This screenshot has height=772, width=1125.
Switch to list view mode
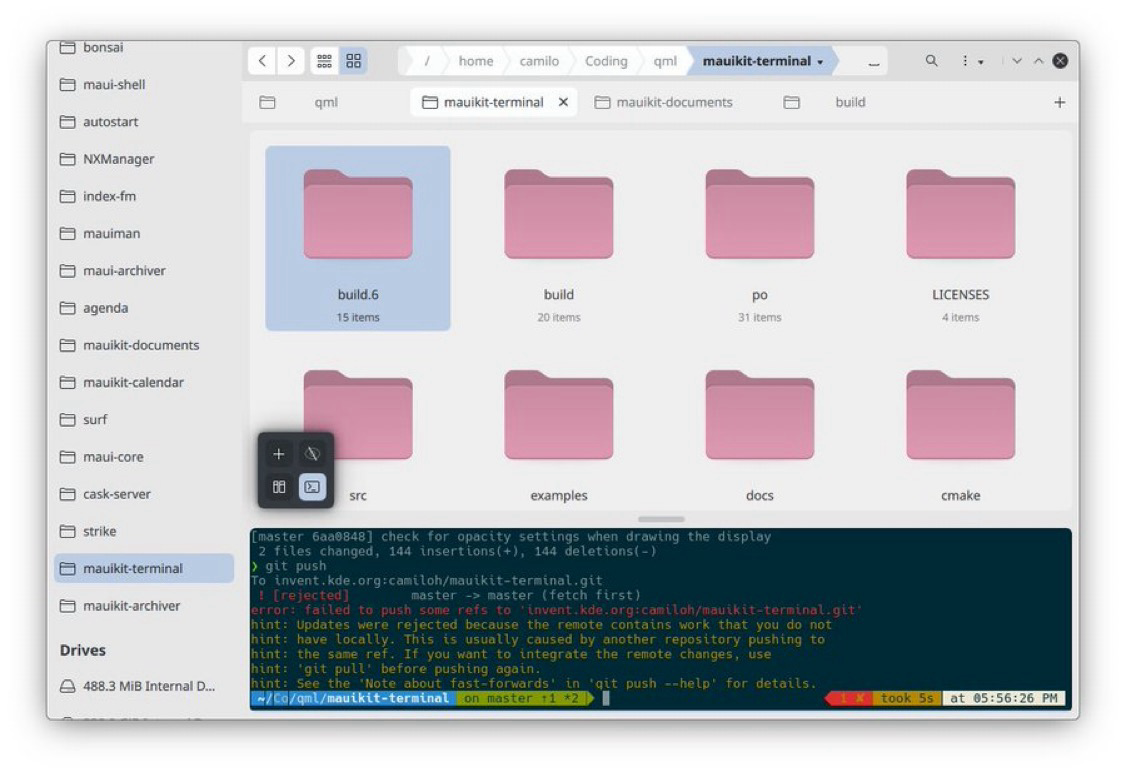tap(324, 61)
